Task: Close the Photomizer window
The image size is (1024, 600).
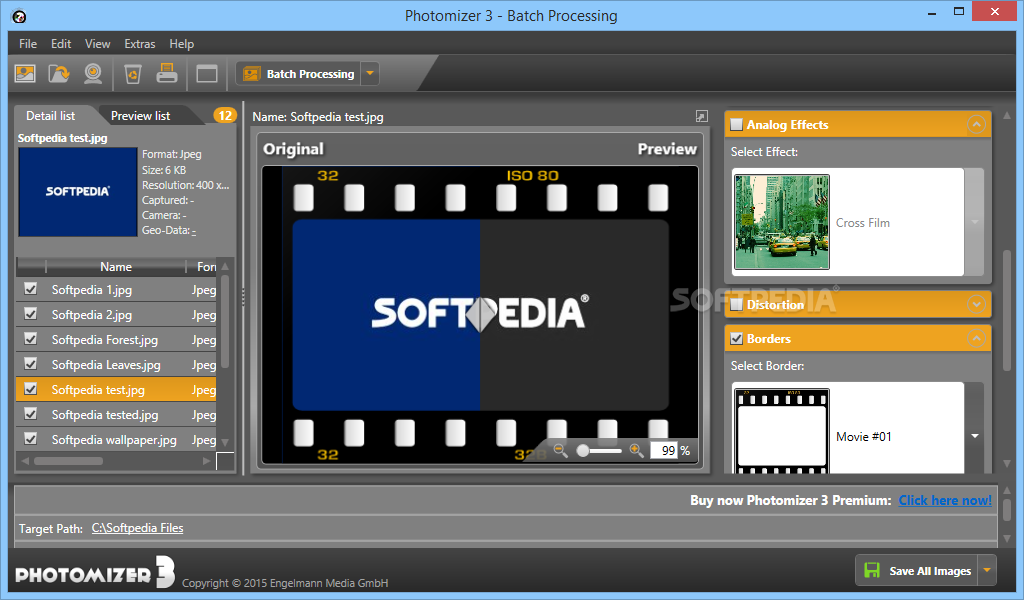Action: tap(995, 11)
